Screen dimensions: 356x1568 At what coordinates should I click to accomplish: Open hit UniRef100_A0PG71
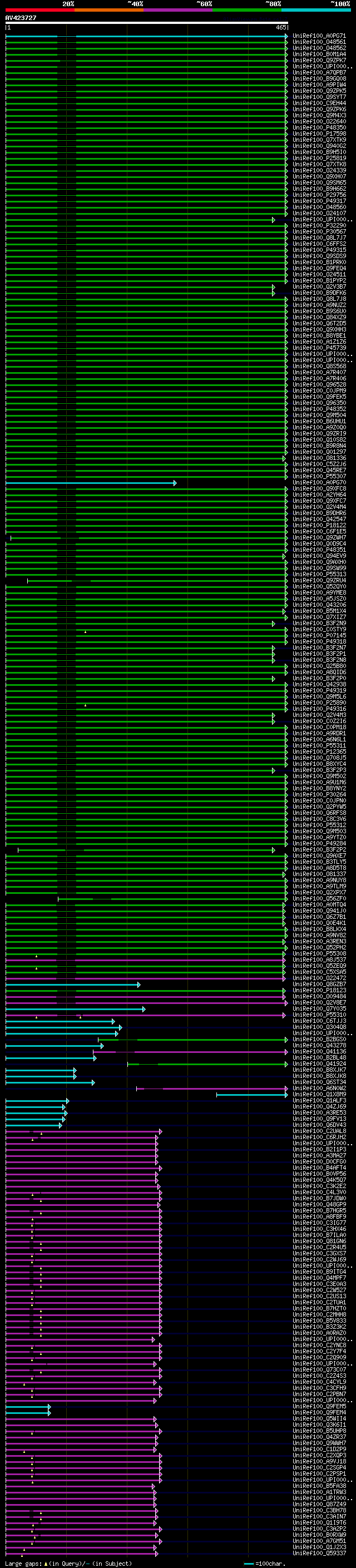[319, 36]
